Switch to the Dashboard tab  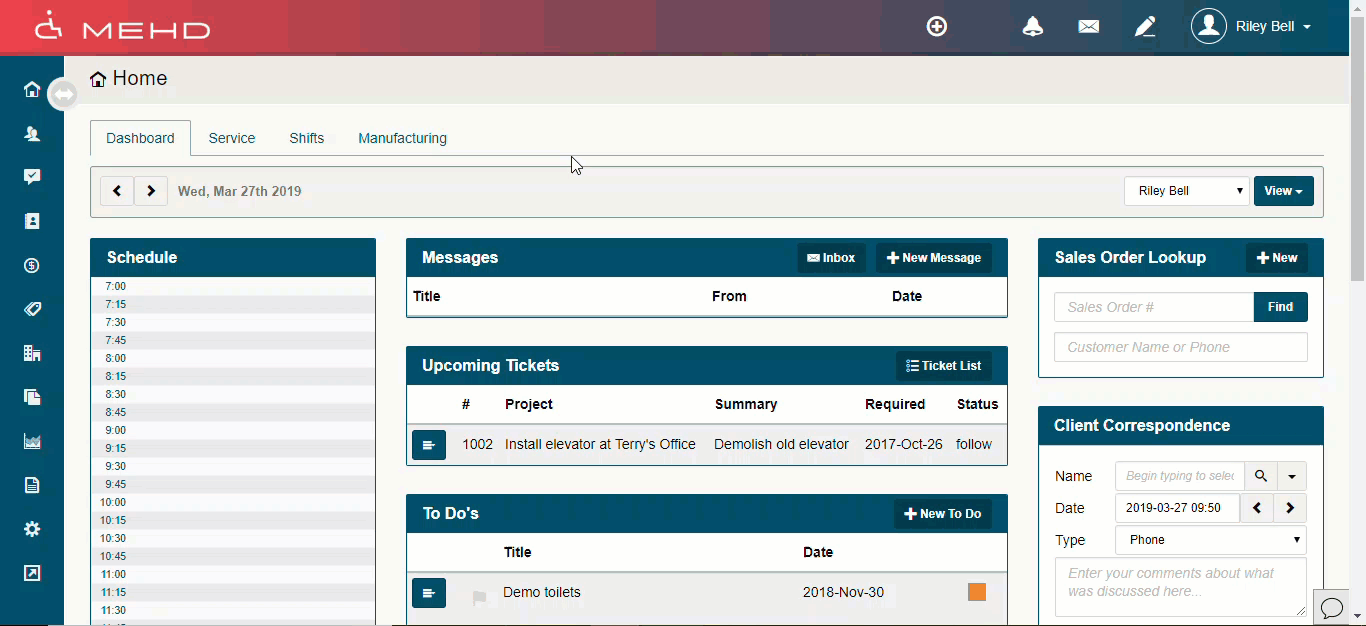click(140, 138)
